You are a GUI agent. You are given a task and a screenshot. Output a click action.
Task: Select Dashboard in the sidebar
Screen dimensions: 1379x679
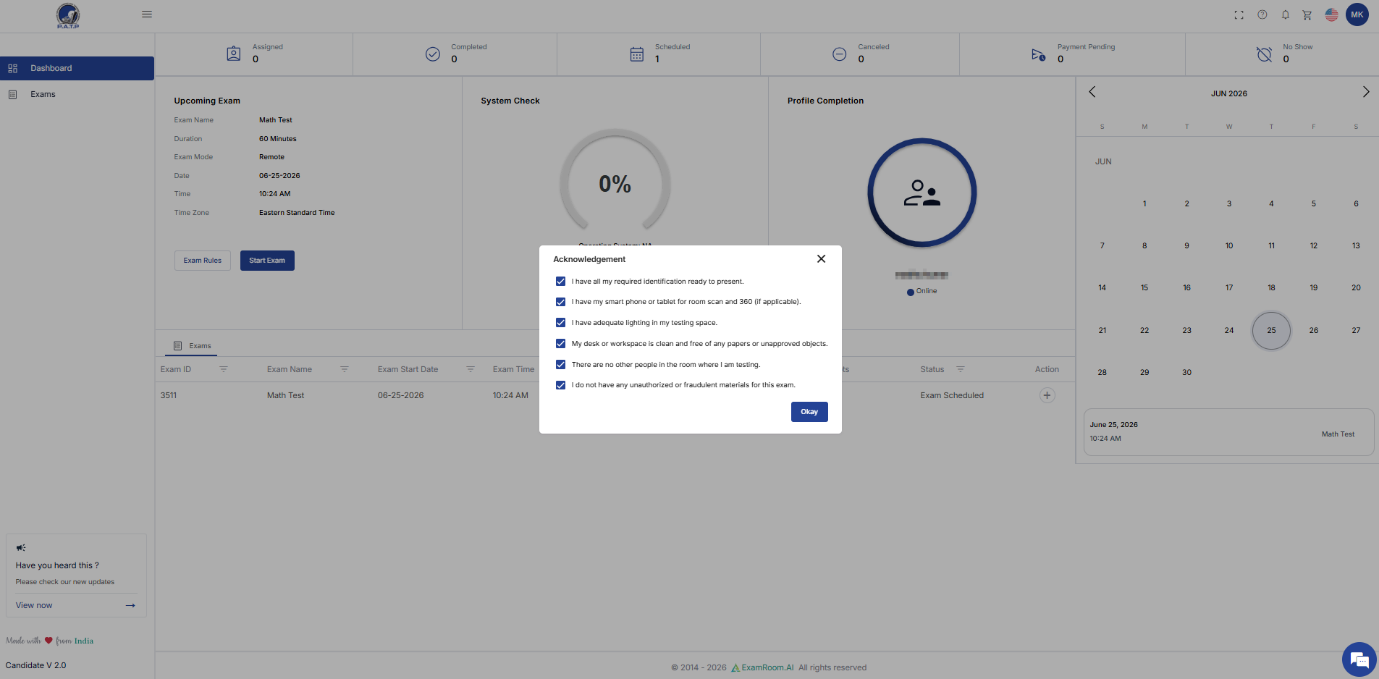(x=77, y=68)
